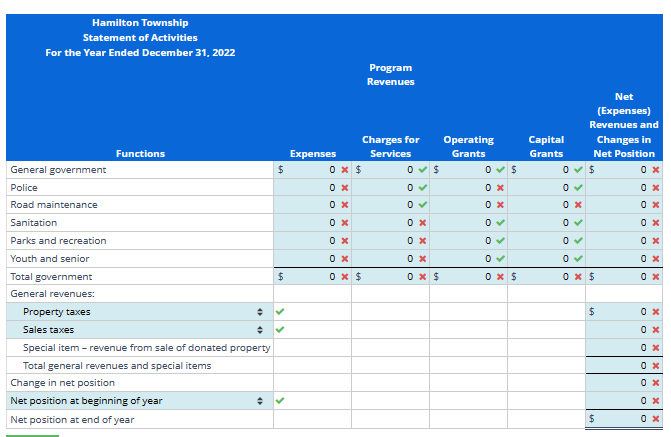Click the 'Change in net position' label
The width and height of the screenshot is (671, 437).
tap(62, 383)
